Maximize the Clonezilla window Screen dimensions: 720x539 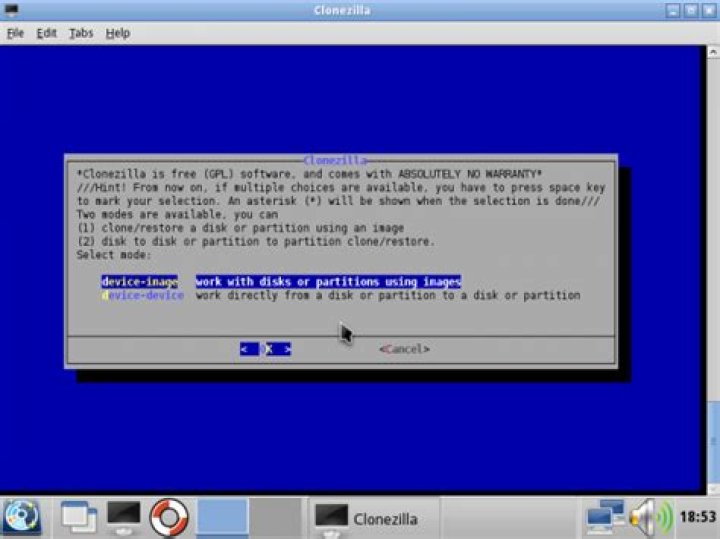point(691,10)
